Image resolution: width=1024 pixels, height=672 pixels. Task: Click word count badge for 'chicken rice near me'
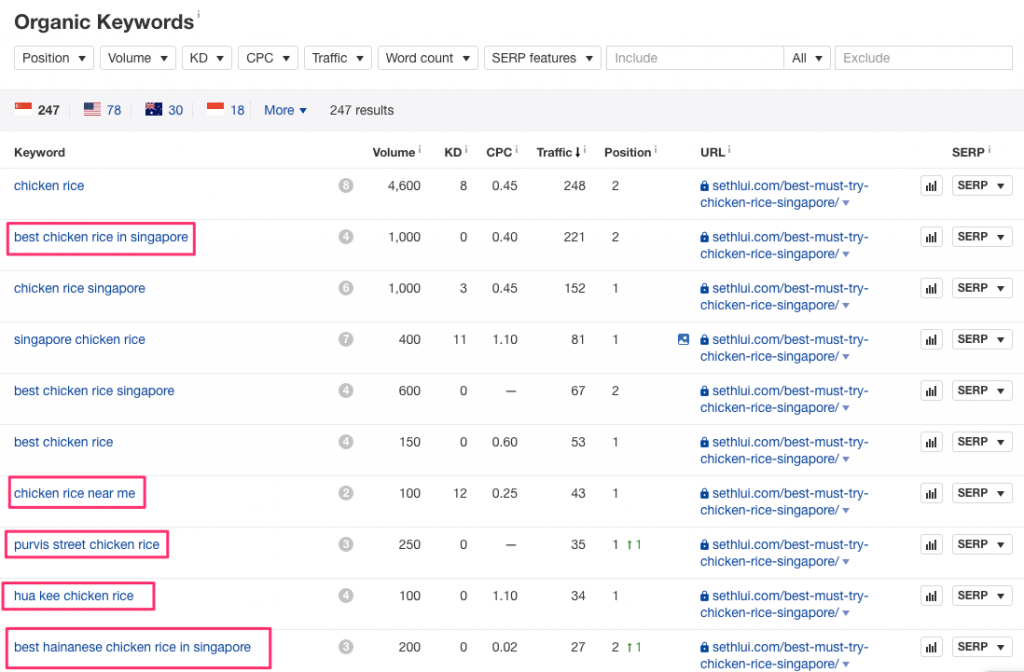click(x=345, y=493)
